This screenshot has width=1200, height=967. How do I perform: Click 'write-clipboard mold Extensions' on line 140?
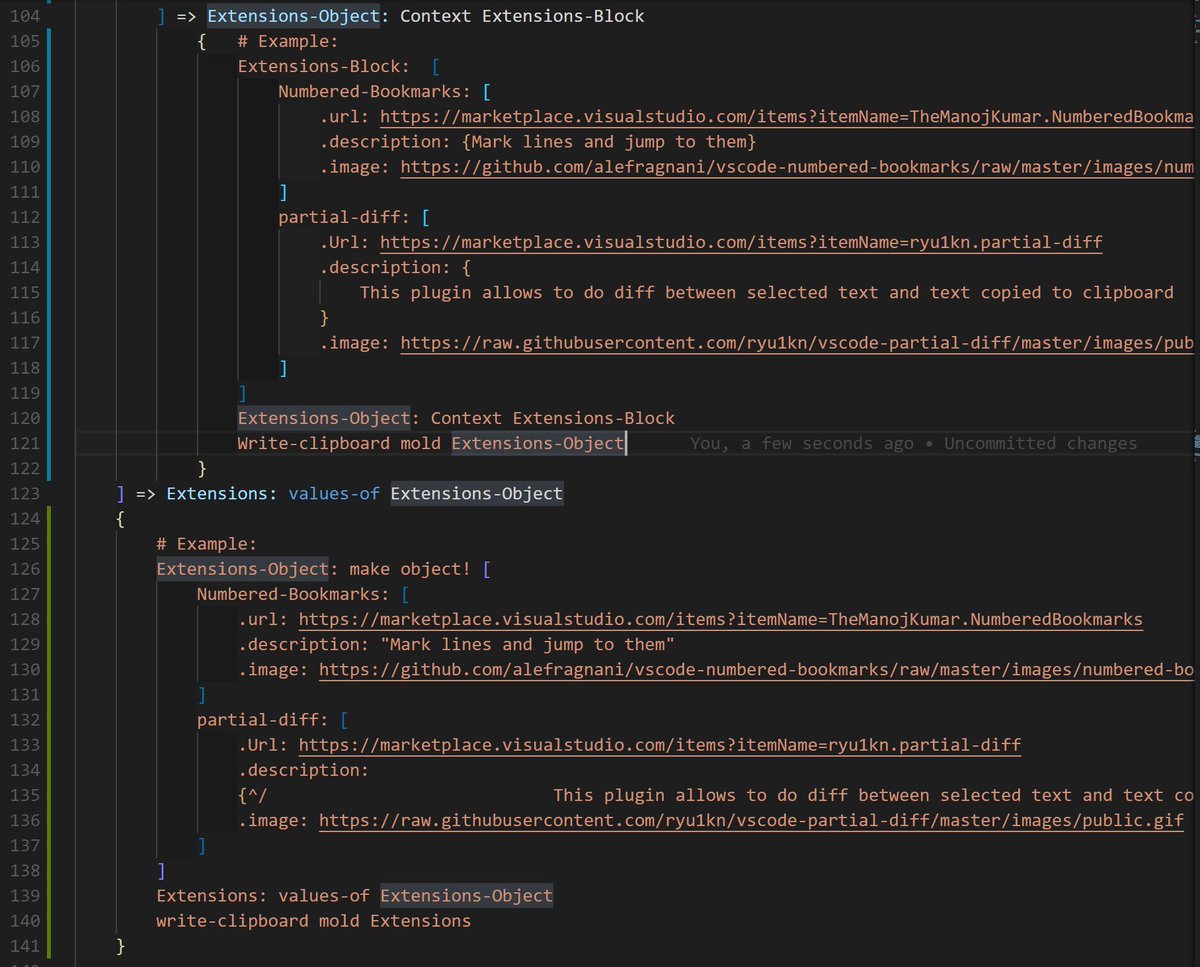(x=313, y=921)
